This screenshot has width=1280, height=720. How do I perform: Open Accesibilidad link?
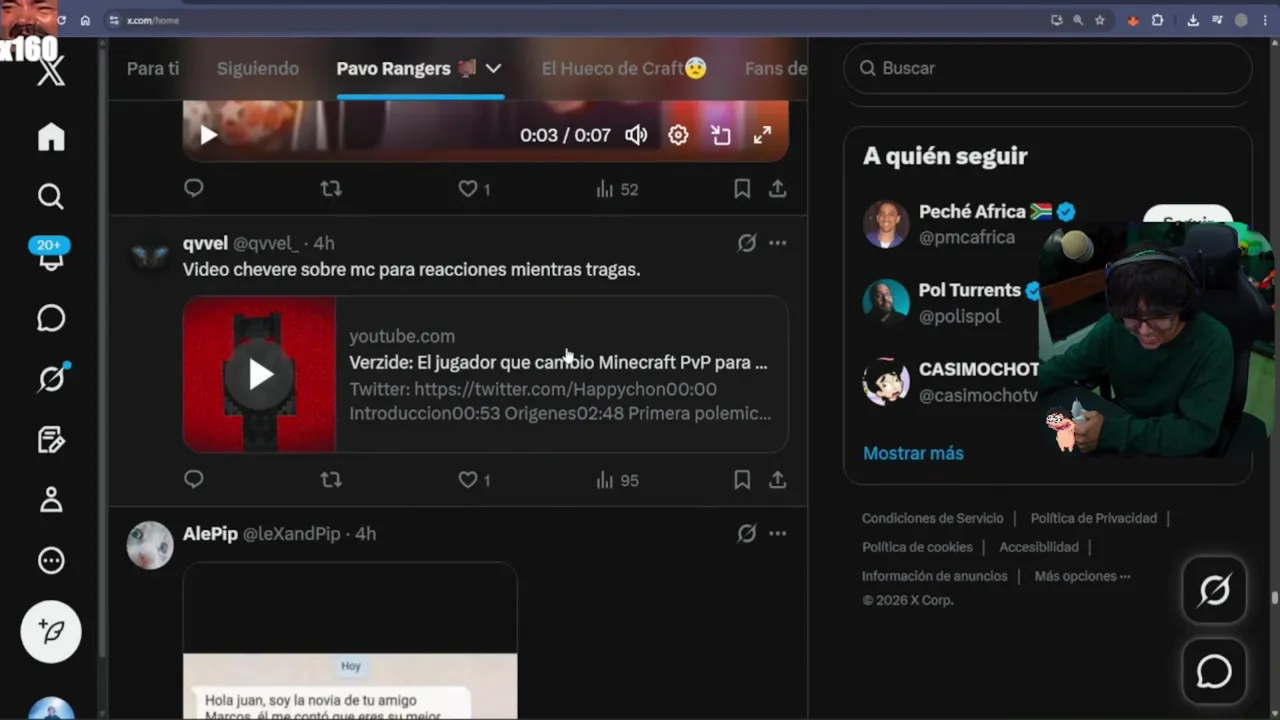(x=1038, y=547)
